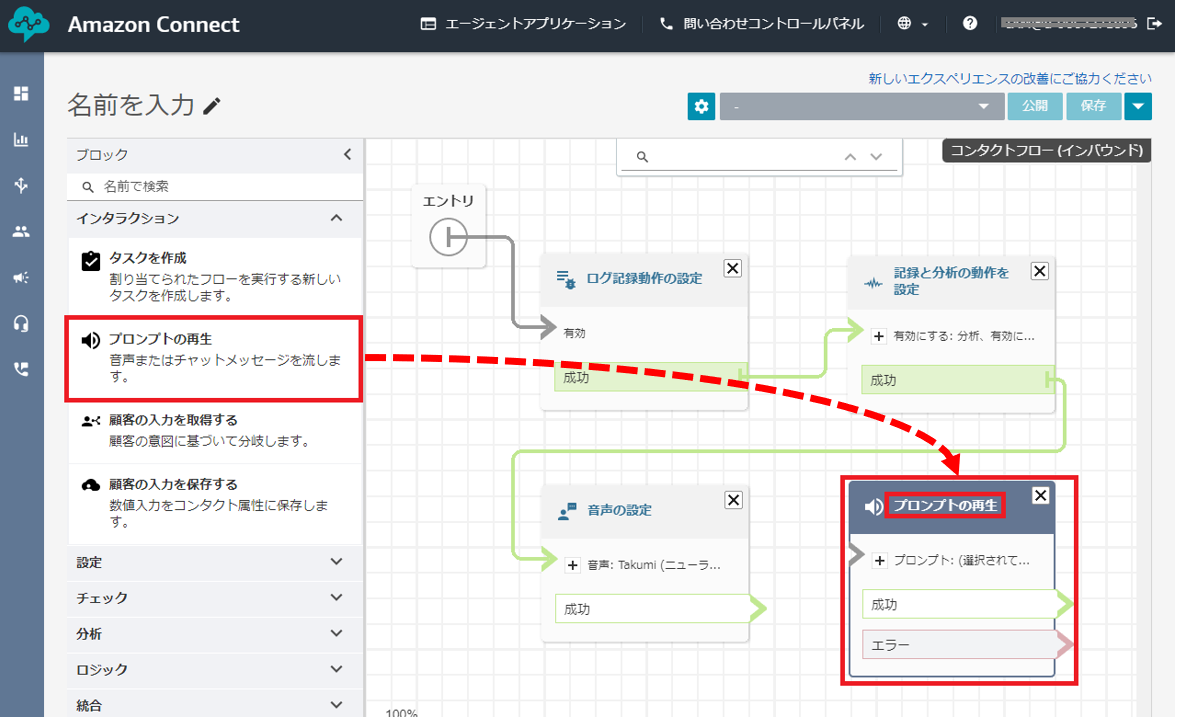The height and width of the screenshot is (717, 1177).
Task: Click the 成功 output of 音声の設定
Action: (x=653, y=609)
